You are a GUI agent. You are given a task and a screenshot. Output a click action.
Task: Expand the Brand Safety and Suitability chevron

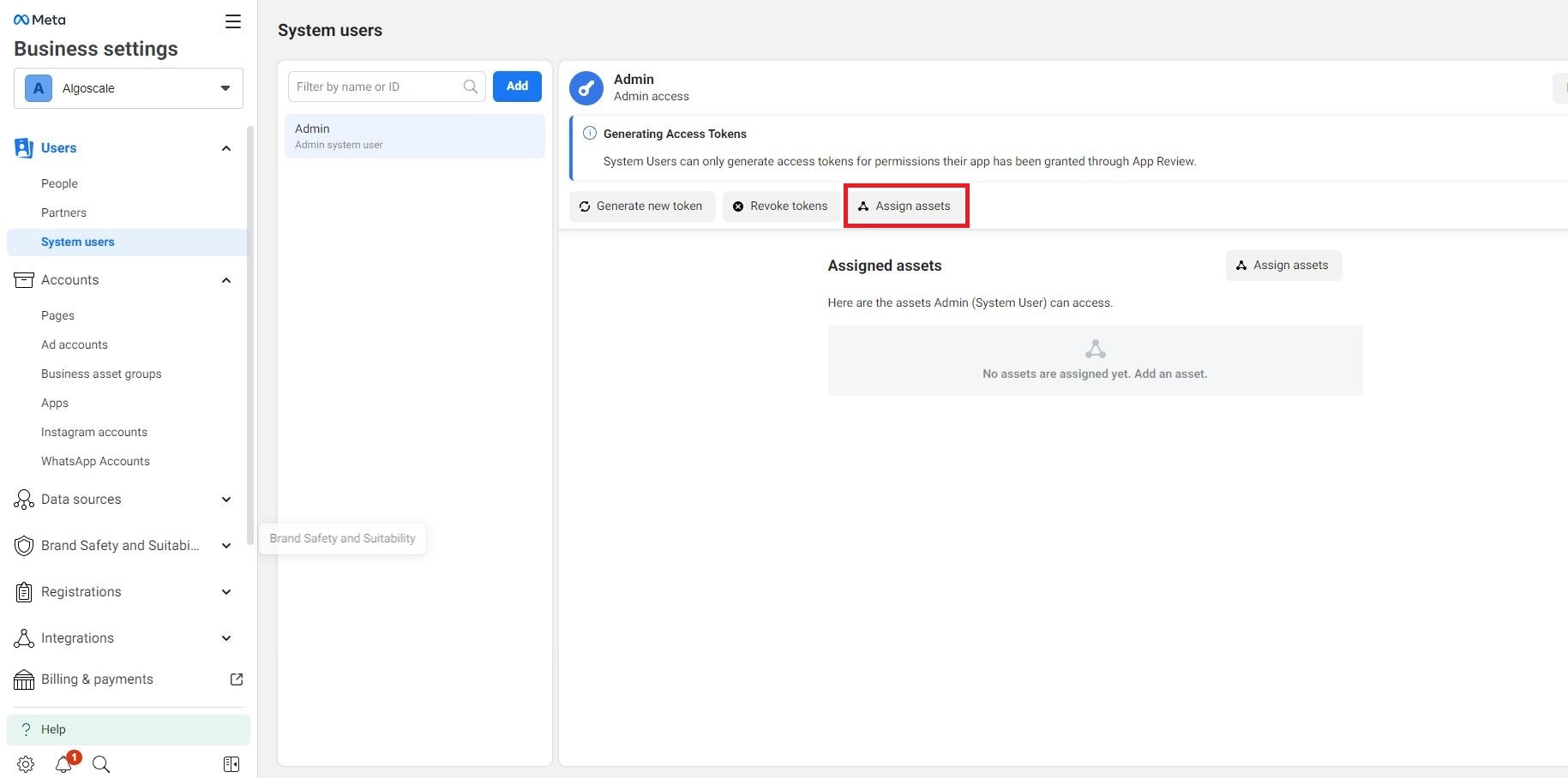[x=226, y=546]
